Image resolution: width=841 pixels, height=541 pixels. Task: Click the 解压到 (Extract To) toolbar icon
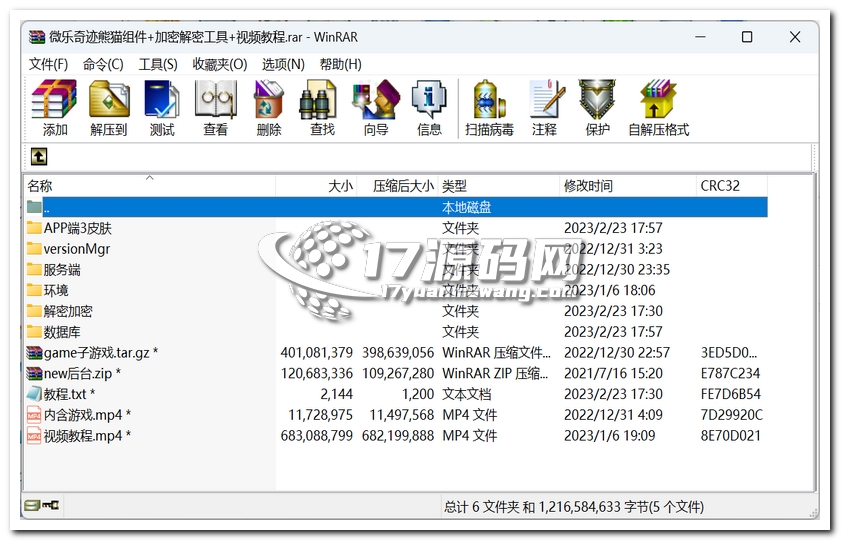(x=109, y=108)
